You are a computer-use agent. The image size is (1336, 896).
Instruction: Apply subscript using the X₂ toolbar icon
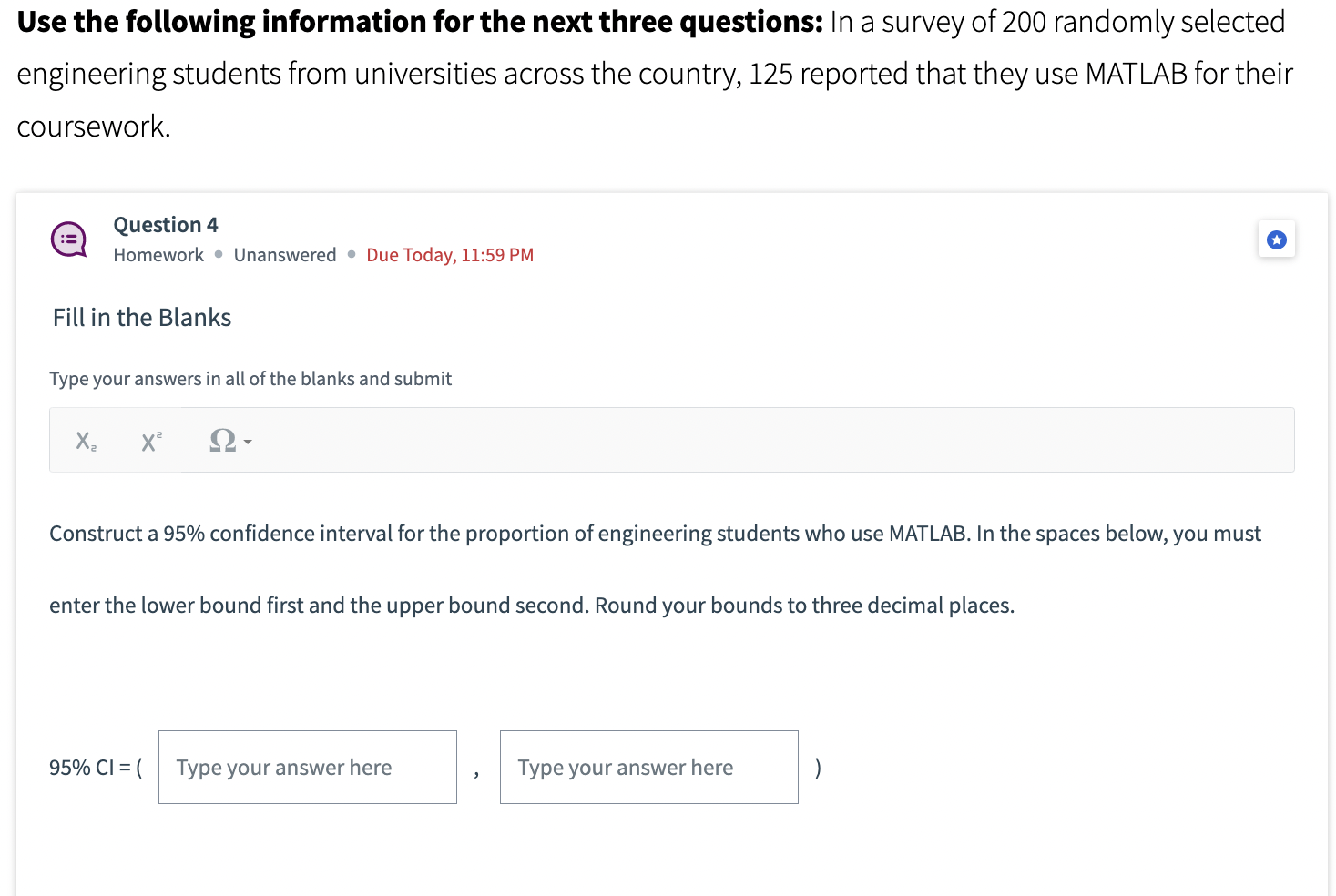[84, 440]
